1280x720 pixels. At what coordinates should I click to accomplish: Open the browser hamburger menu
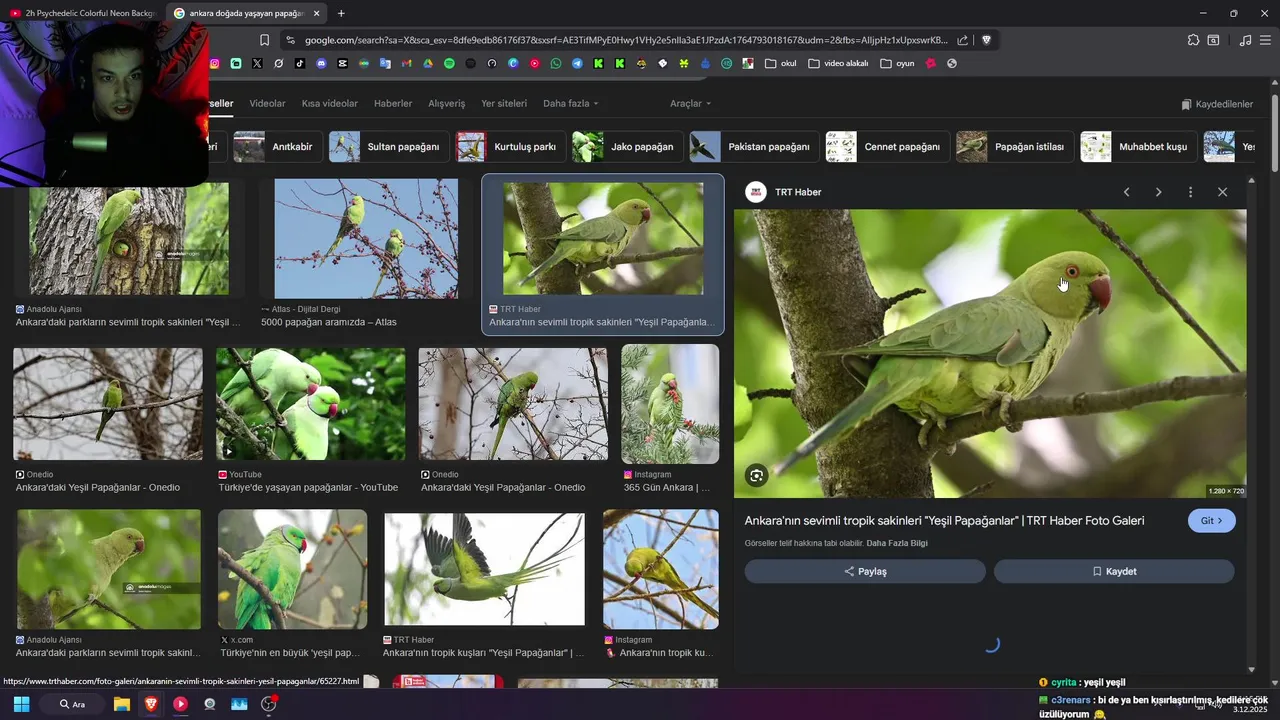[x=1266, y=40]
